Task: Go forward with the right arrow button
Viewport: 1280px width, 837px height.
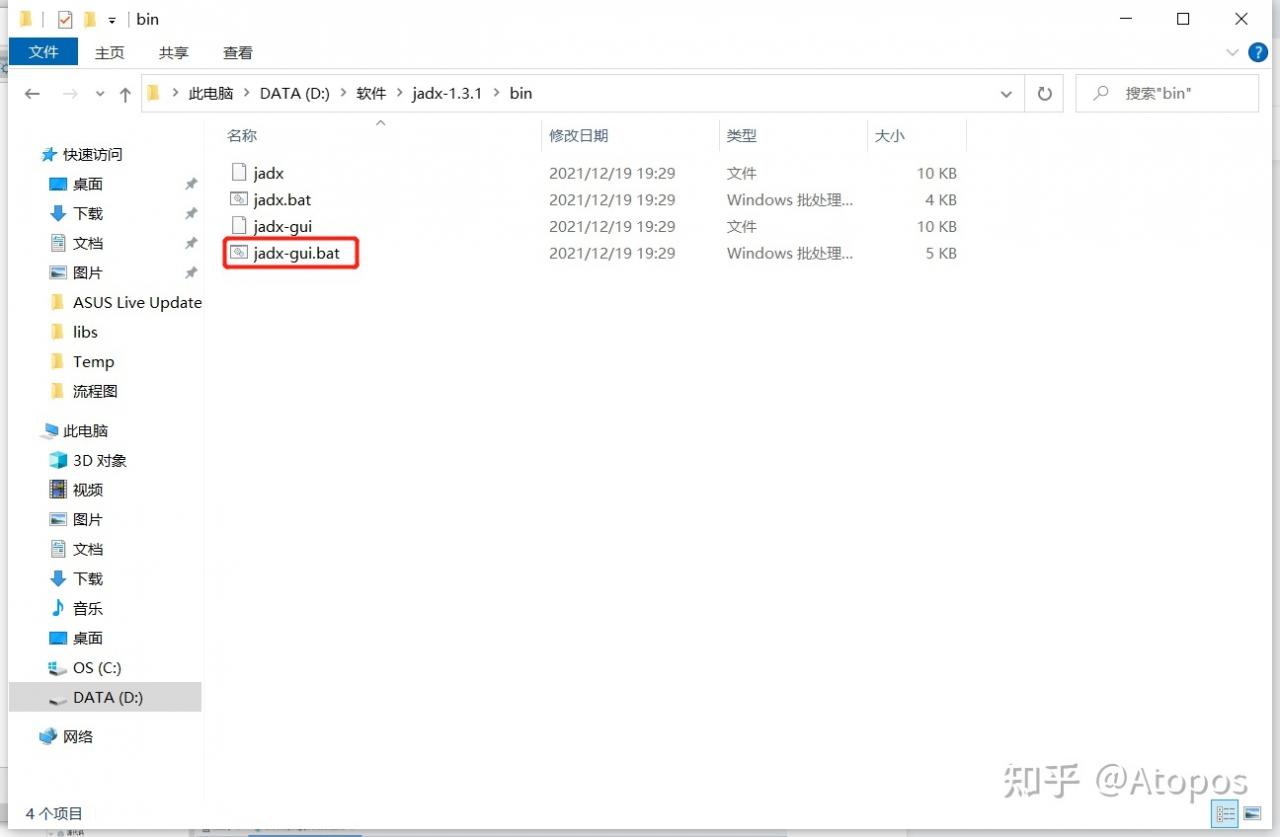Action: click(x=69, y=94)
